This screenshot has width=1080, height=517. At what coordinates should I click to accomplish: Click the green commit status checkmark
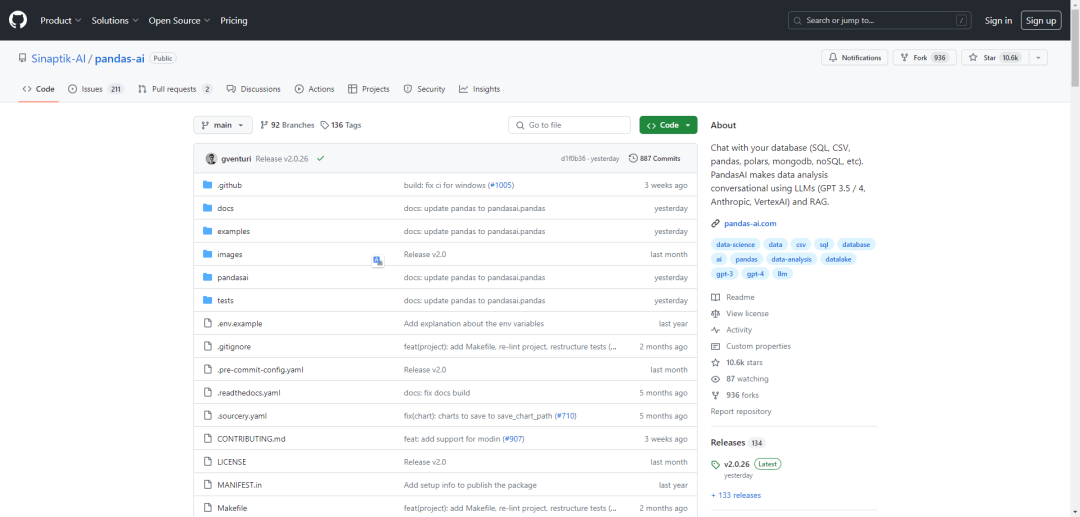(320, 158)
